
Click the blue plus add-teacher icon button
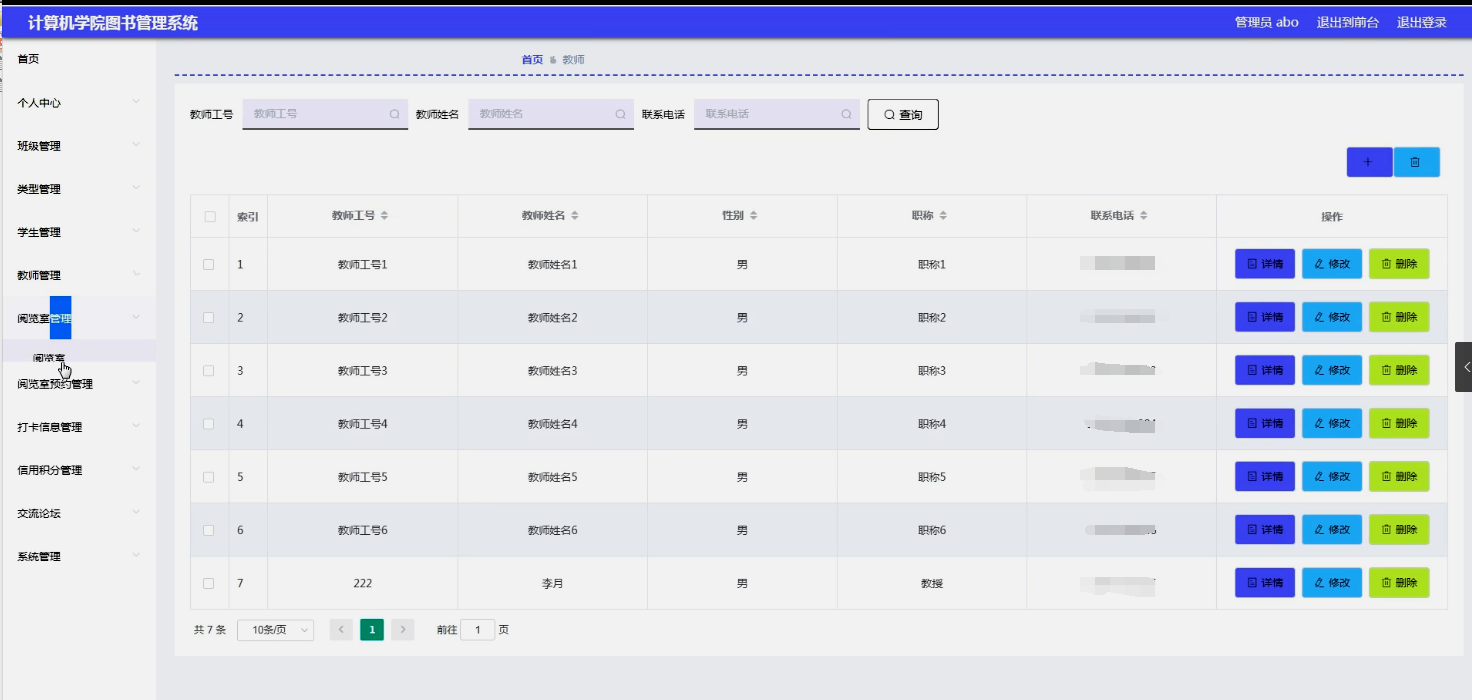click(x=1369, y=162)
